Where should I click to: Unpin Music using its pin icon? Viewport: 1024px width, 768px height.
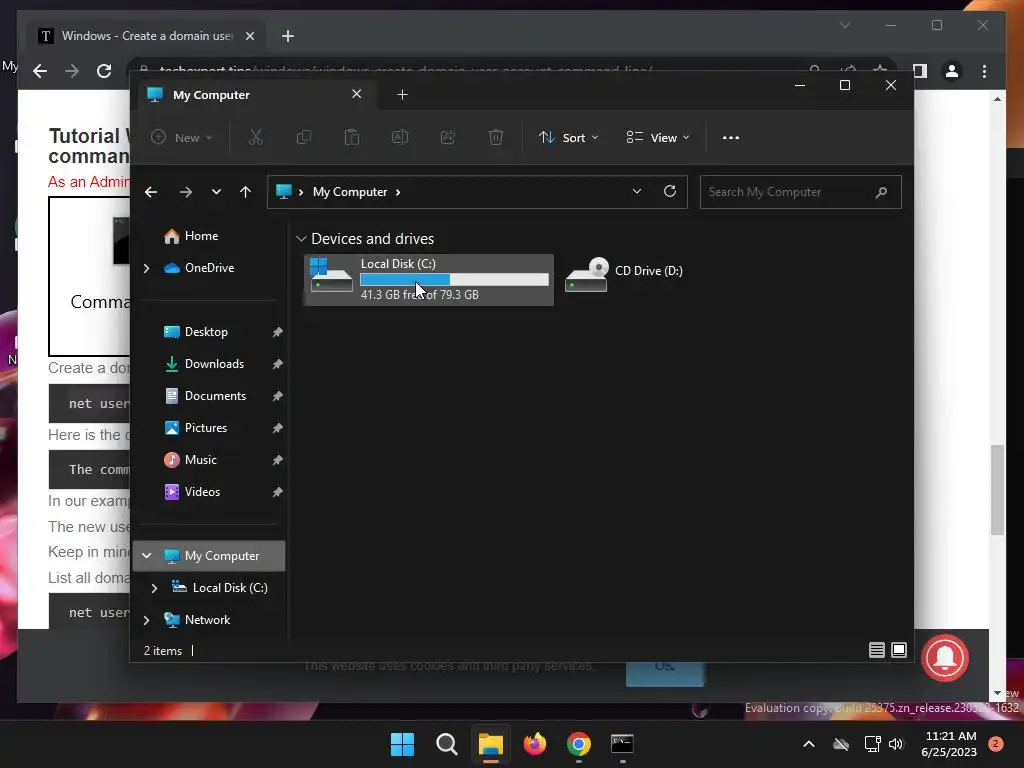click(277, 460)
